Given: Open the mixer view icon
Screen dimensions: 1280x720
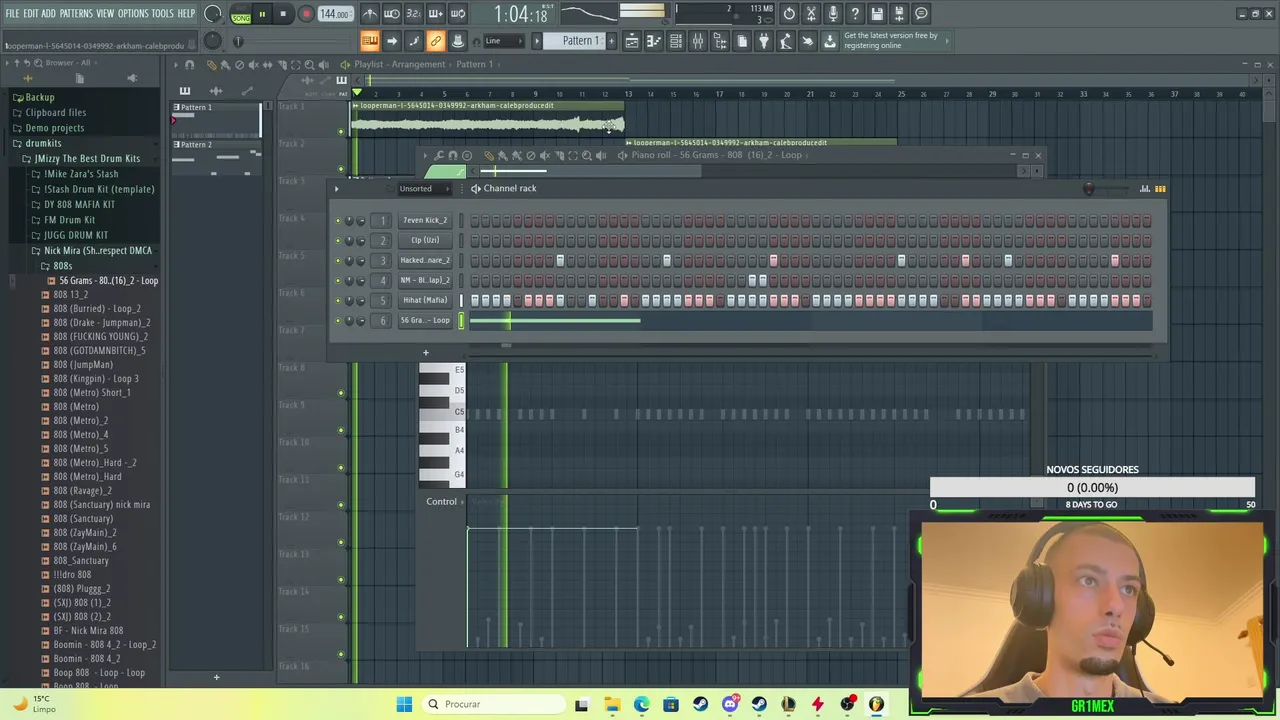Looking at the screenshot, I should [x=698, y=41].
